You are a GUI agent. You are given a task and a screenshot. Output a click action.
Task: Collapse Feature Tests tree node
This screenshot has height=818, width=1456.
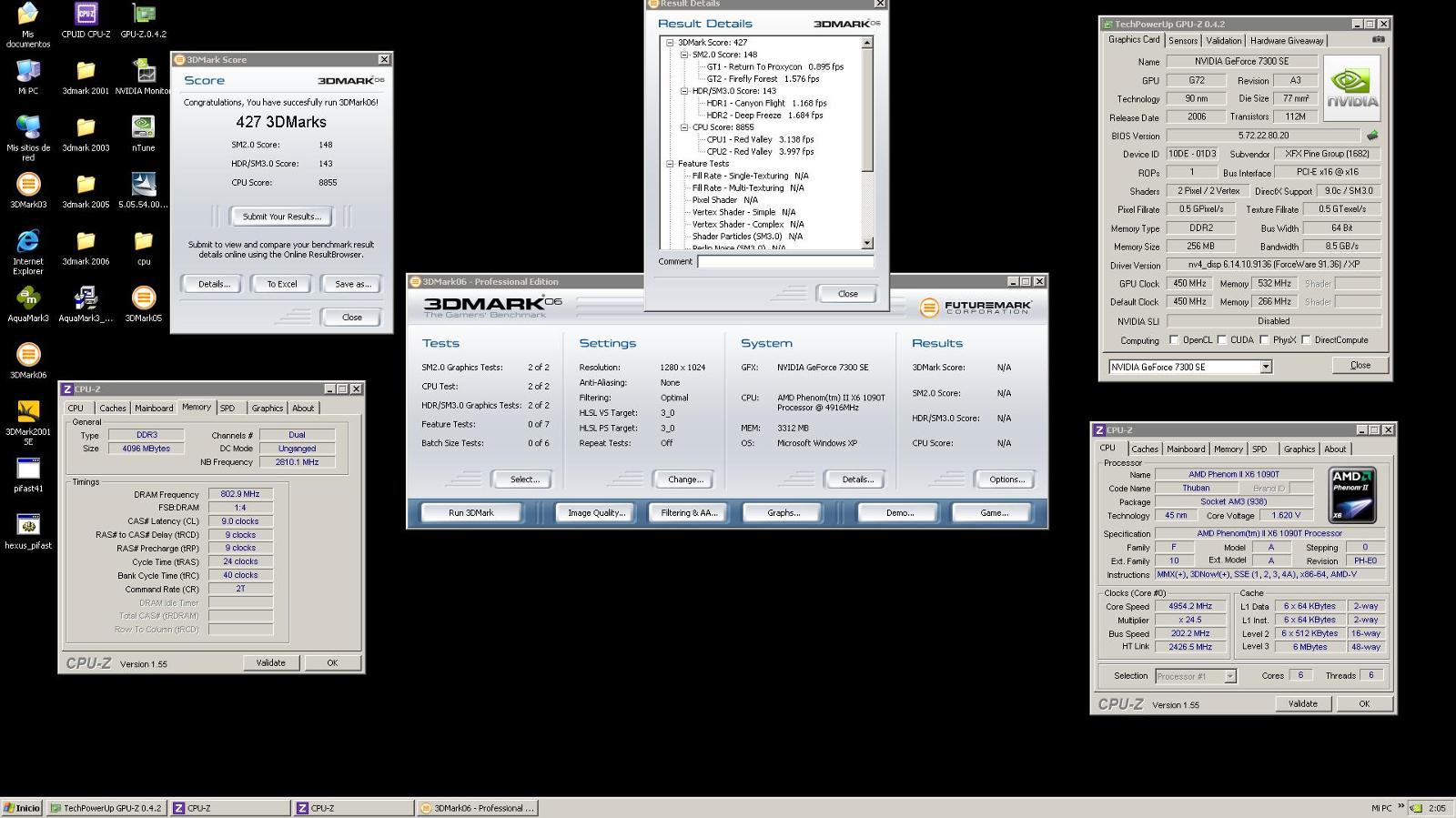670,164
